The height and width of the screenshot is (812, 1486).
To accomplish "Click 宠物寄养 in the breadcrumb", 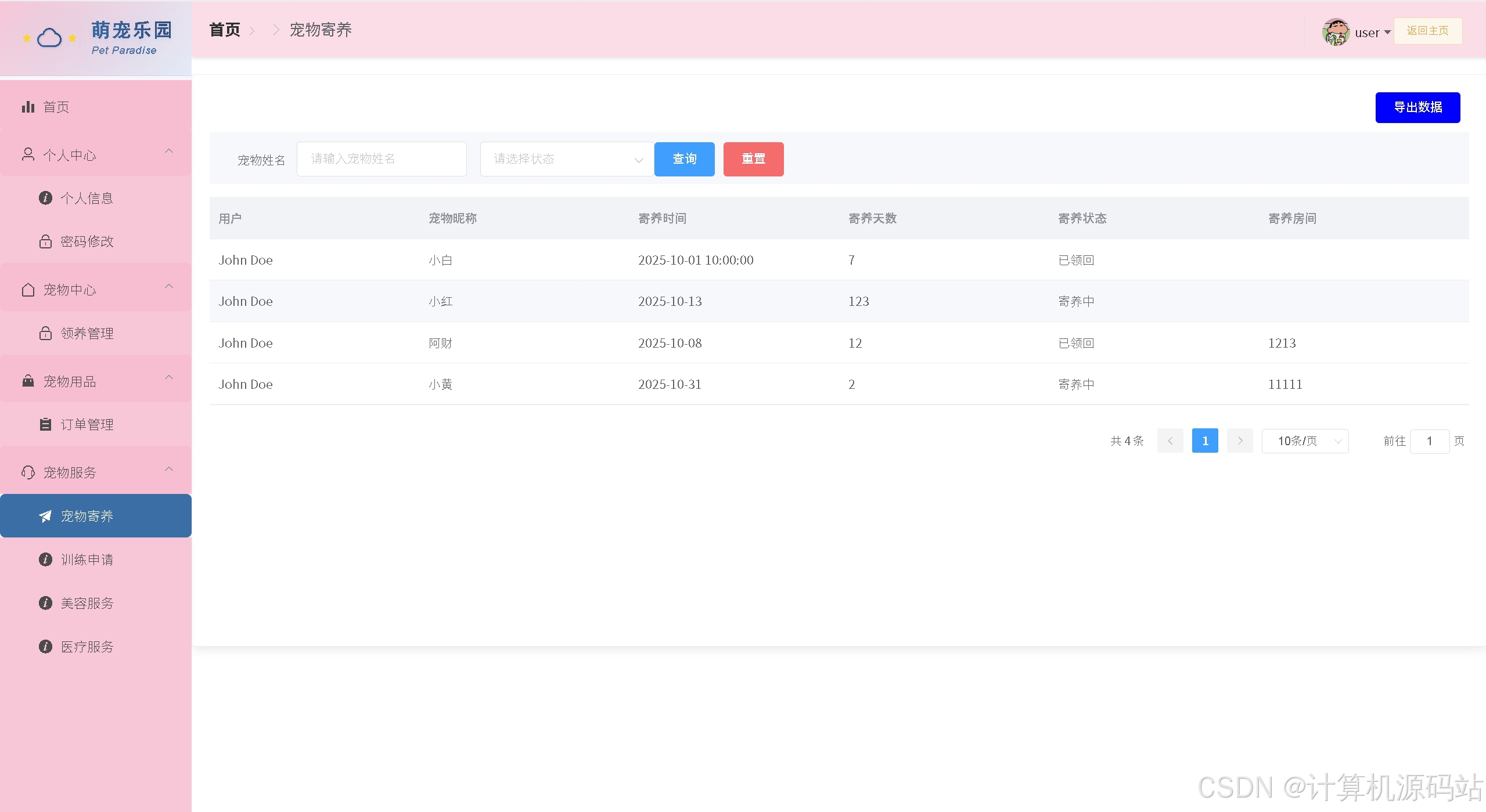I will (321, 30).
